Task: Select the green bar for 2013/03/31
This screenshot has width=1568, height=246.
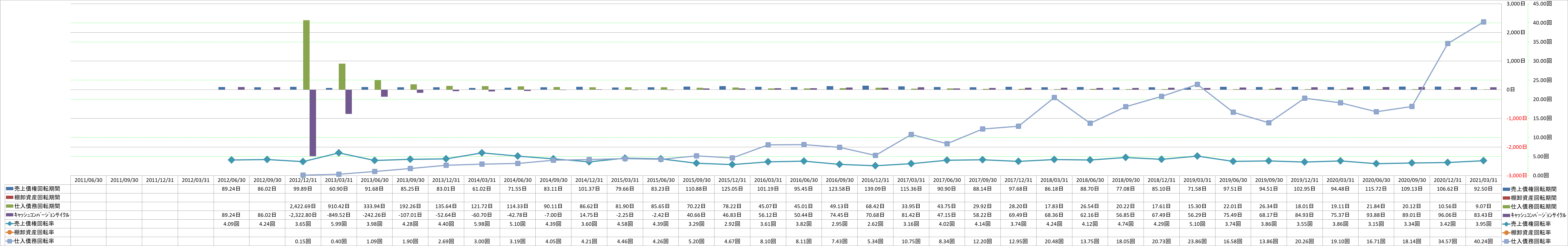Action: pos(342,77)
